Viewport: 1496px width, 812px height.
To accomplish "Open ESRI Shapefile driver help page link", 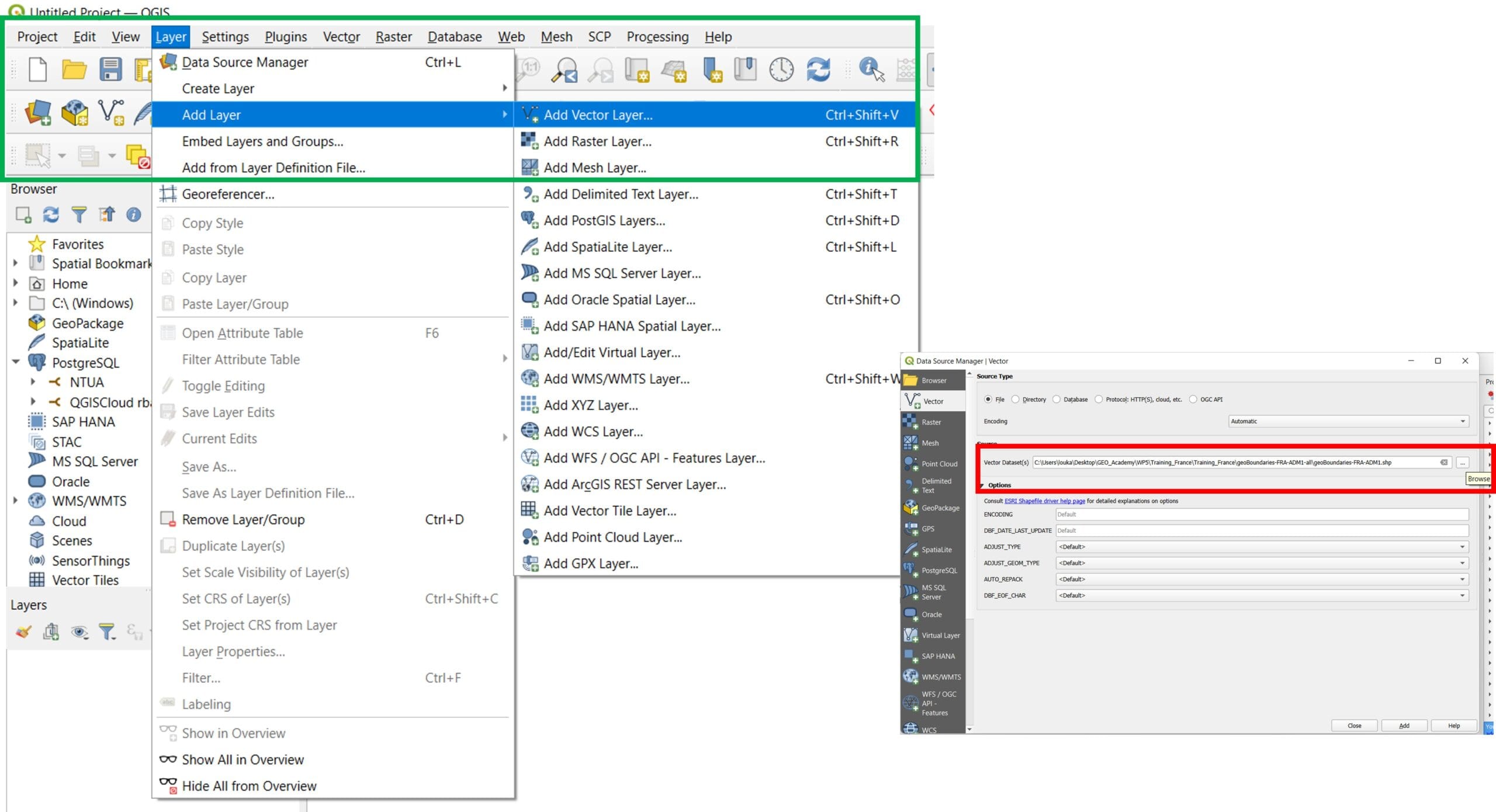I will point(1044,501).
